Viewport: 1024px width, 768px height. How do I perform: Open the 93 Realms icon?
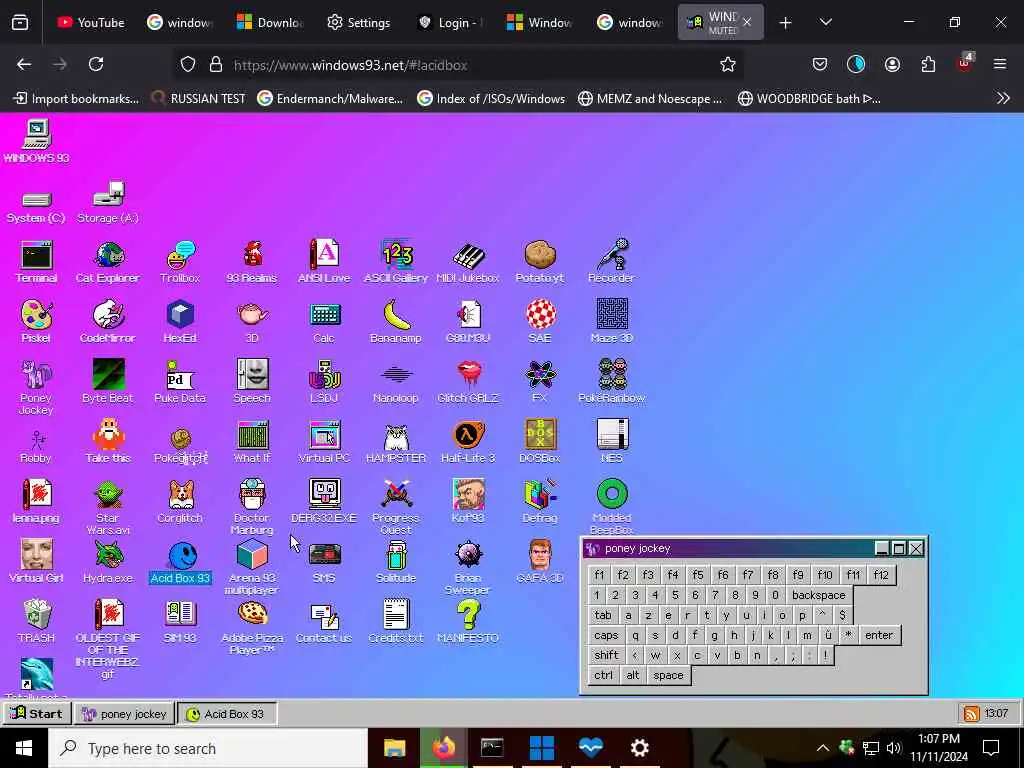[x=252, y=261]
